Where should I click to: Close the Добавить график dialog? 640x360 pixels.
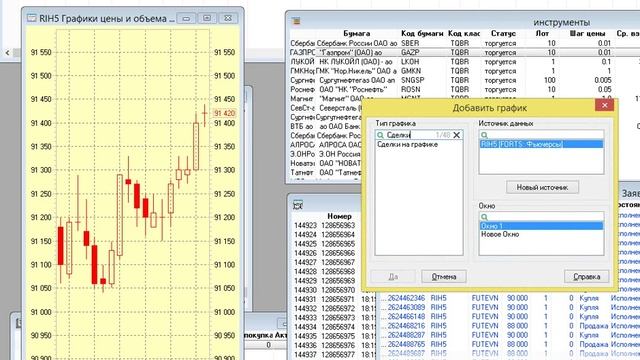pos(604,105)
